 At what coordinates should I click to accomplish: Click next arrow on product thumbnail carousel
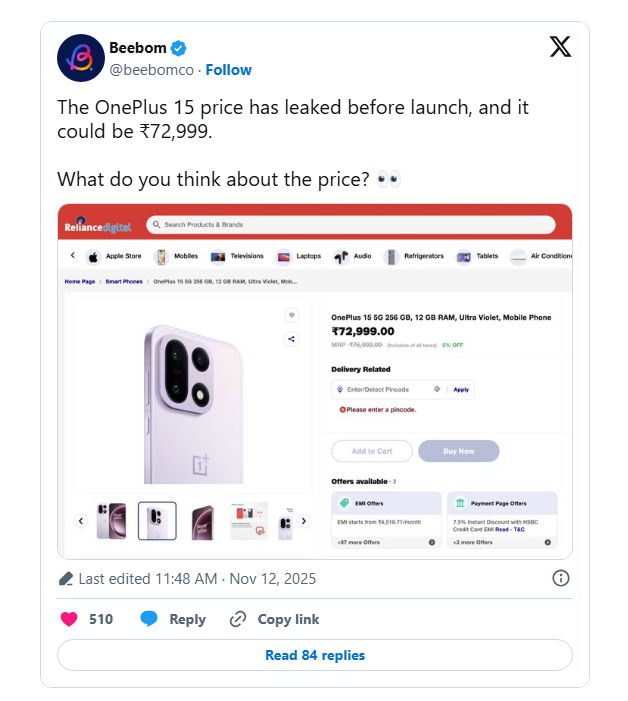[304, 521]
